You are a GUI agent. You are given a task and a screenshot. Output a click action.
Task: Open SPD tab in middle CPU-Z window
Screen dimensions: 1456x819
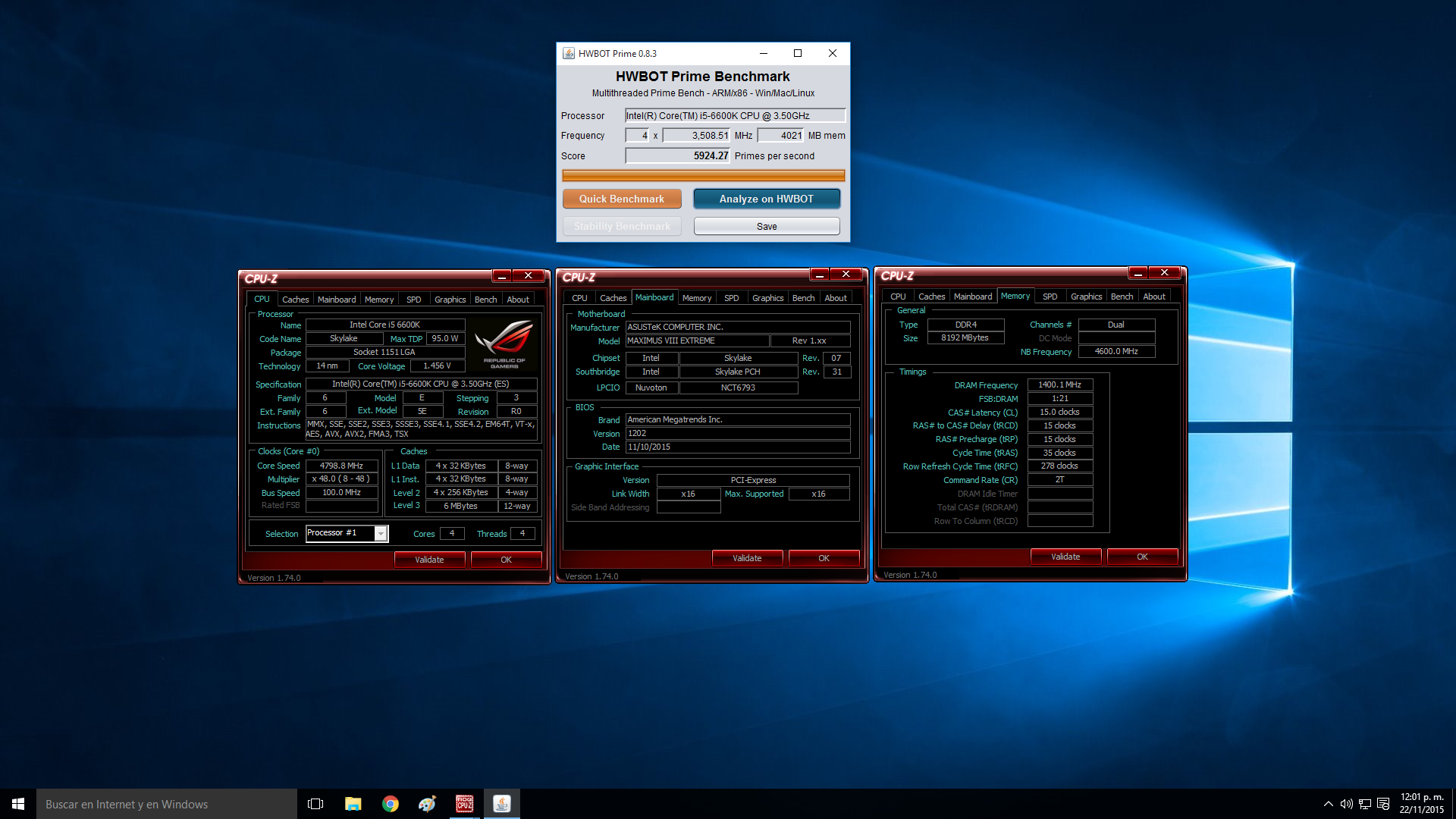(732, 298)
